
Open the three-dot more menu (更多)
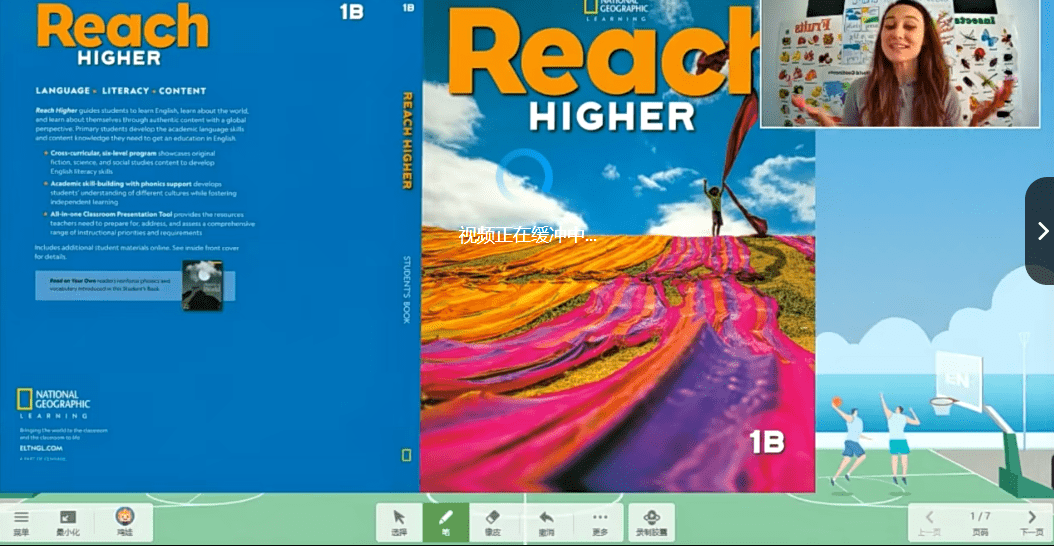click(x=600, y=522)
